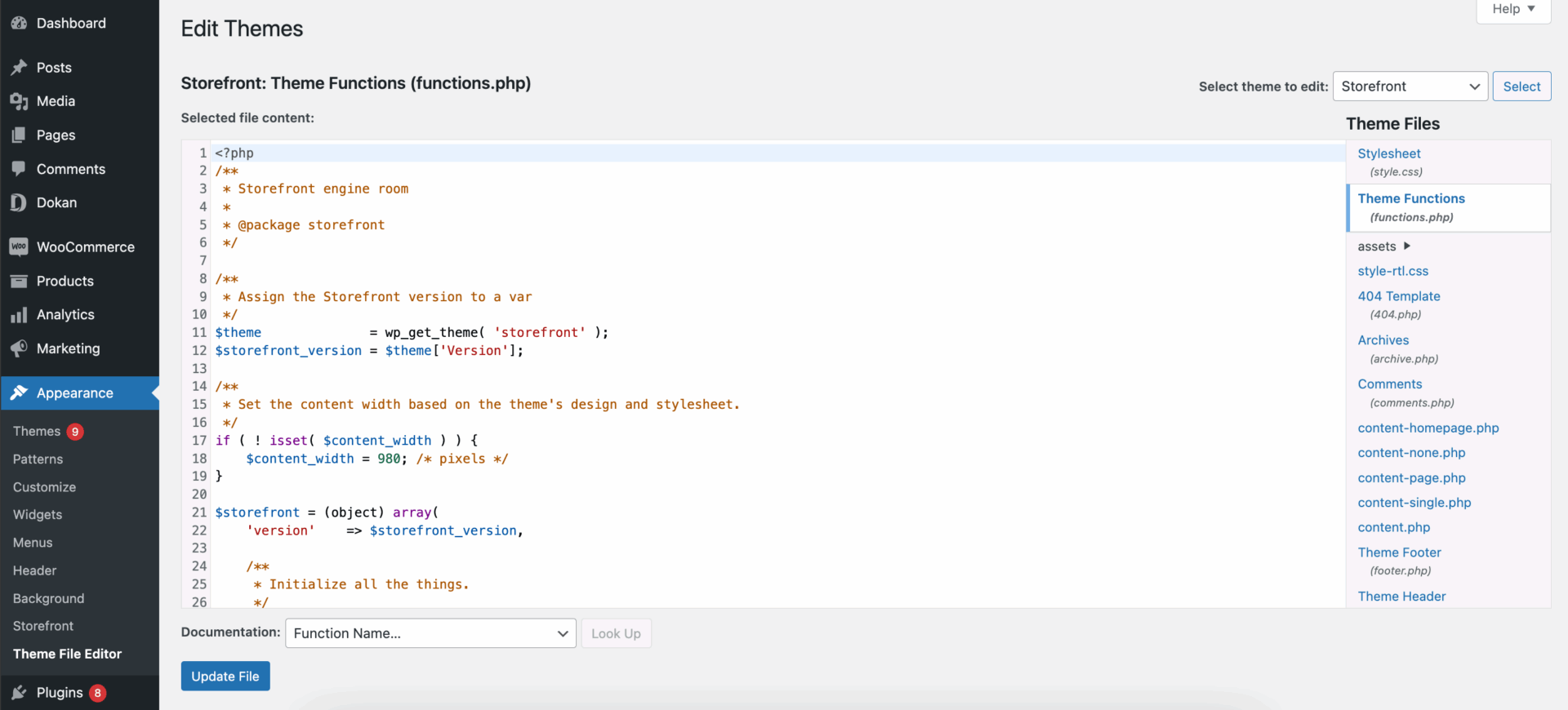Click the Select theme button
The height and width of the screenshot is (710, 1568).
point(1521,87)
